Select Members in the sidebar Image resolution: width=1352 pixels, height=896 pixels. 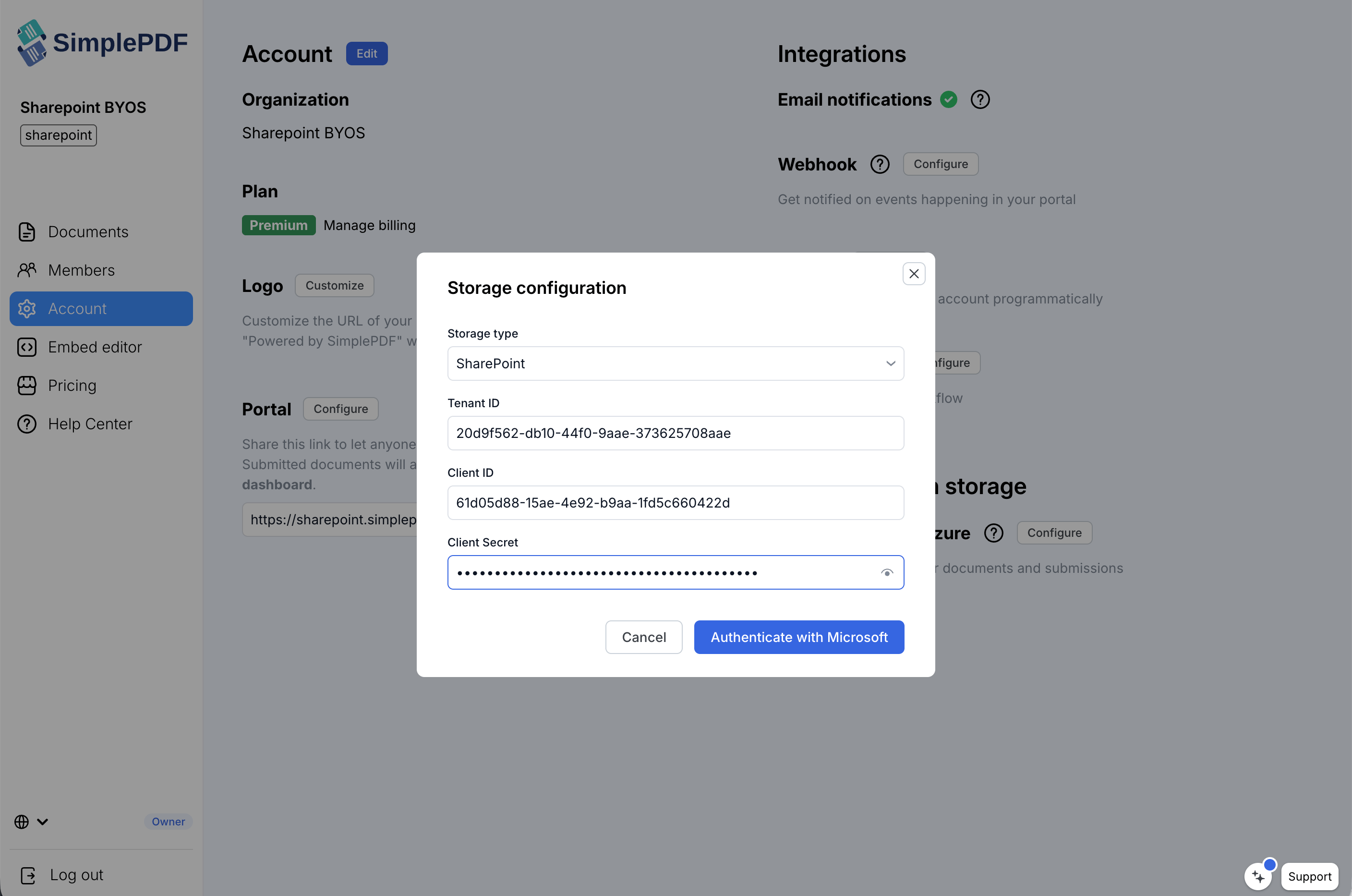coord(82,270)
